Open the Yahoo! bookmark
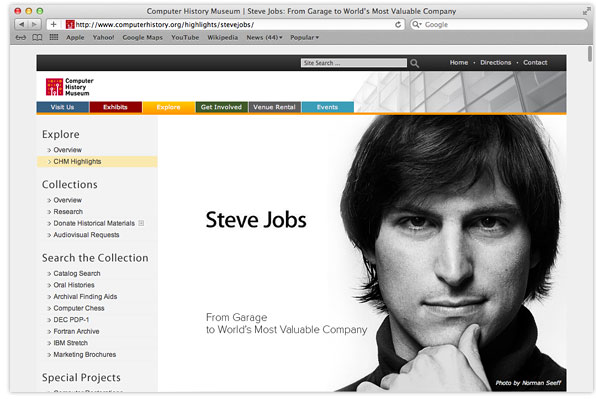Image resolution: width=596 pixels, height=399 pixels. coord(103,37)
